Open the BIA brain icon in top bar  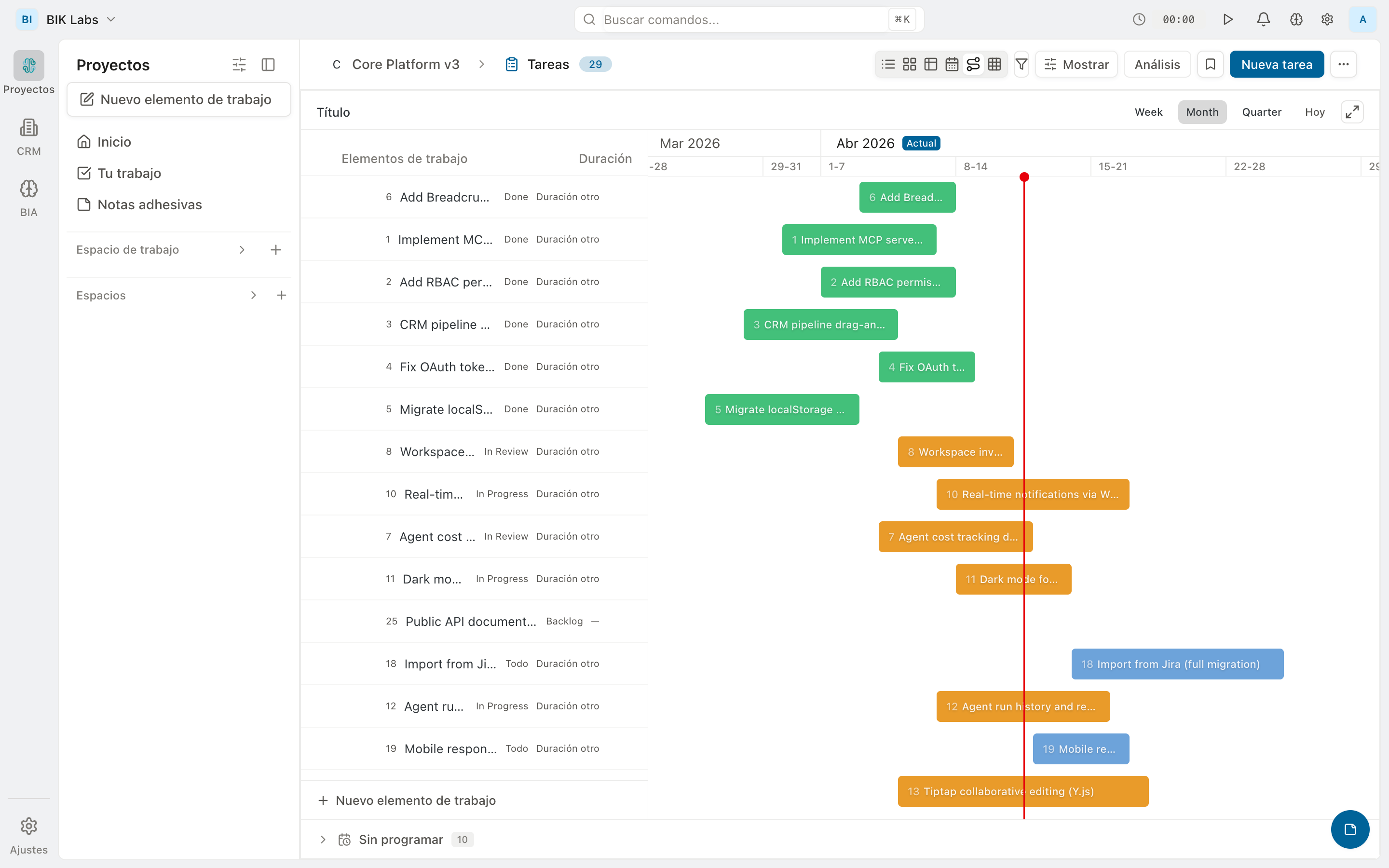pos(1296,19)
